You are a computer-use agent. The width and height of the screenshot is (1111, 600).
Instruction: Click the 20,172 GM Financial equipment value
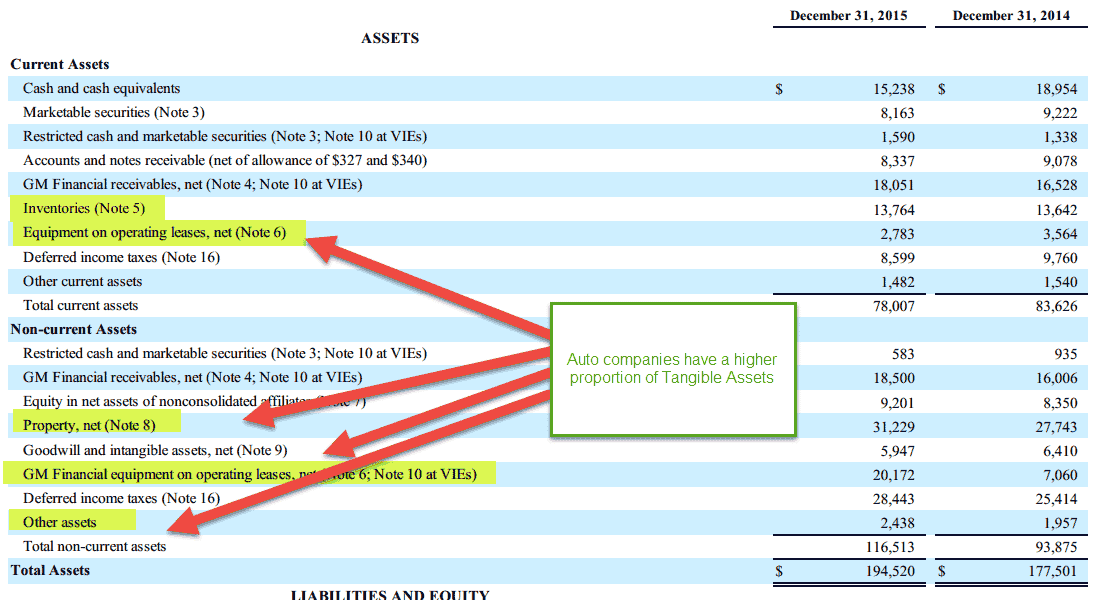[893, 476]
